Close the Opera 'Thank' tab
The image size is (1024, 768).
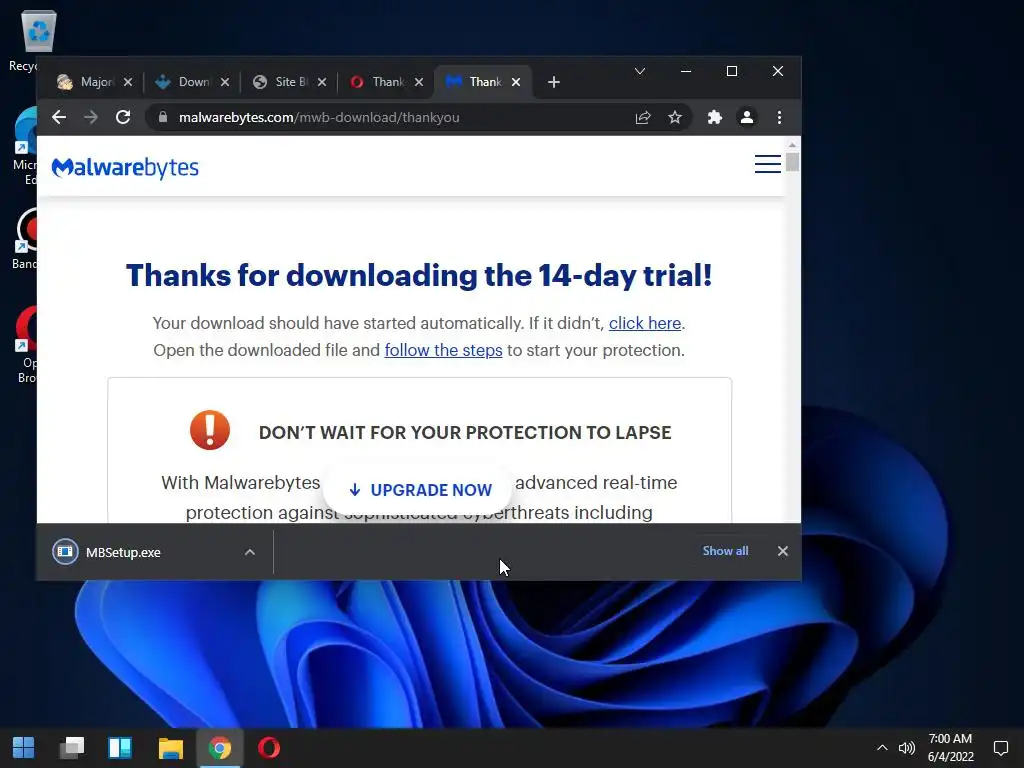pyautogui.click(x=419, y=82)
